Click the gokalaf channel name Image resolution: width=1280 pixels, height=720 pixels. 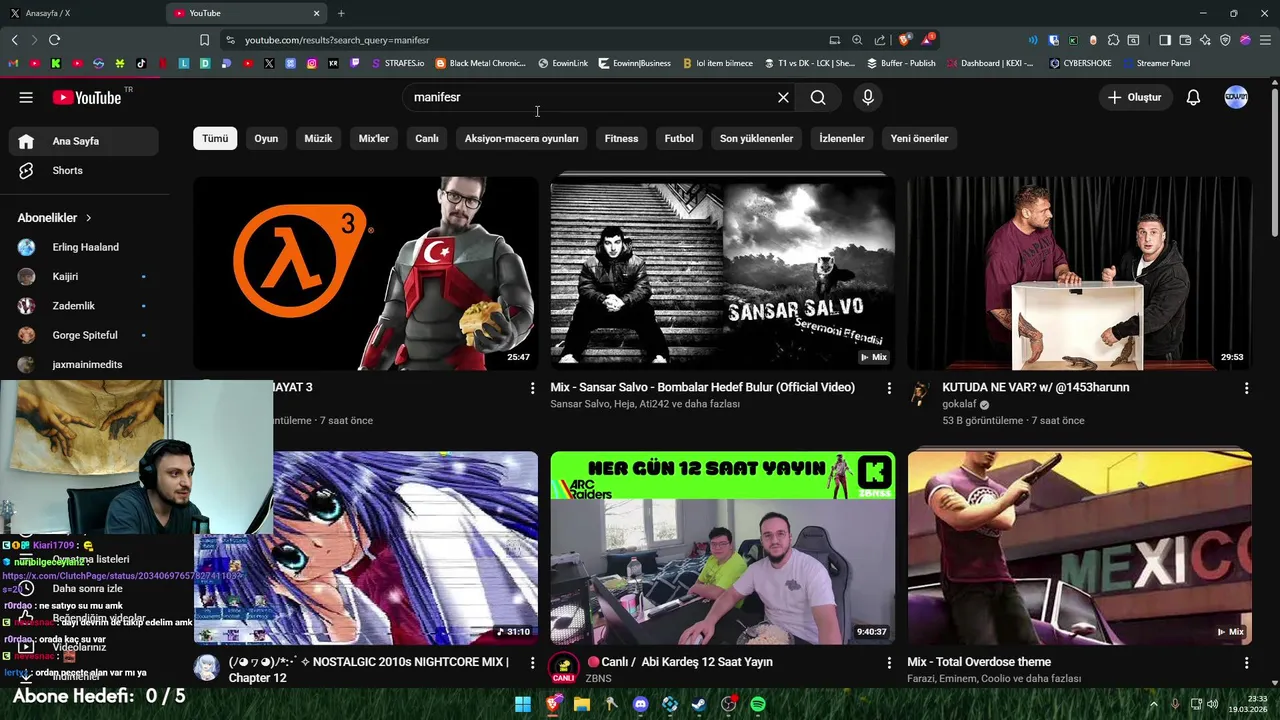tap(959, 404)
